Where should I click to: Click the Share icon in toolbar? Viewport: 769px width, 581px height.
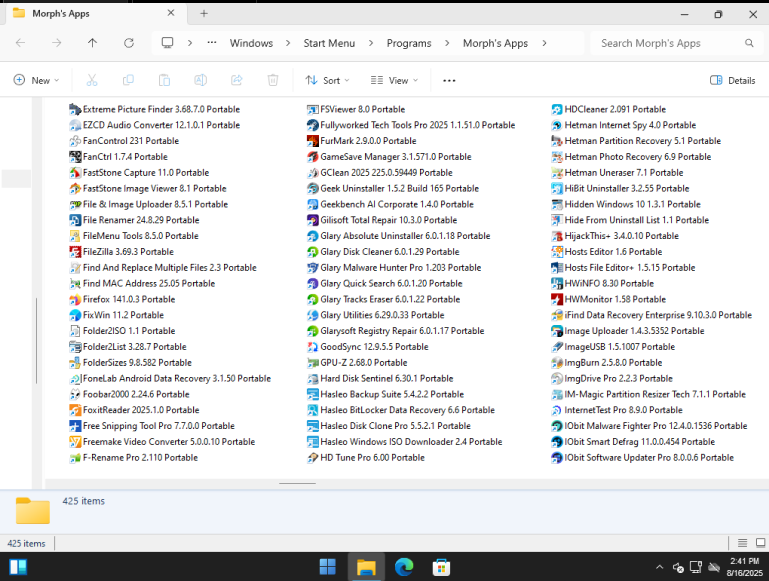[237, 80]
